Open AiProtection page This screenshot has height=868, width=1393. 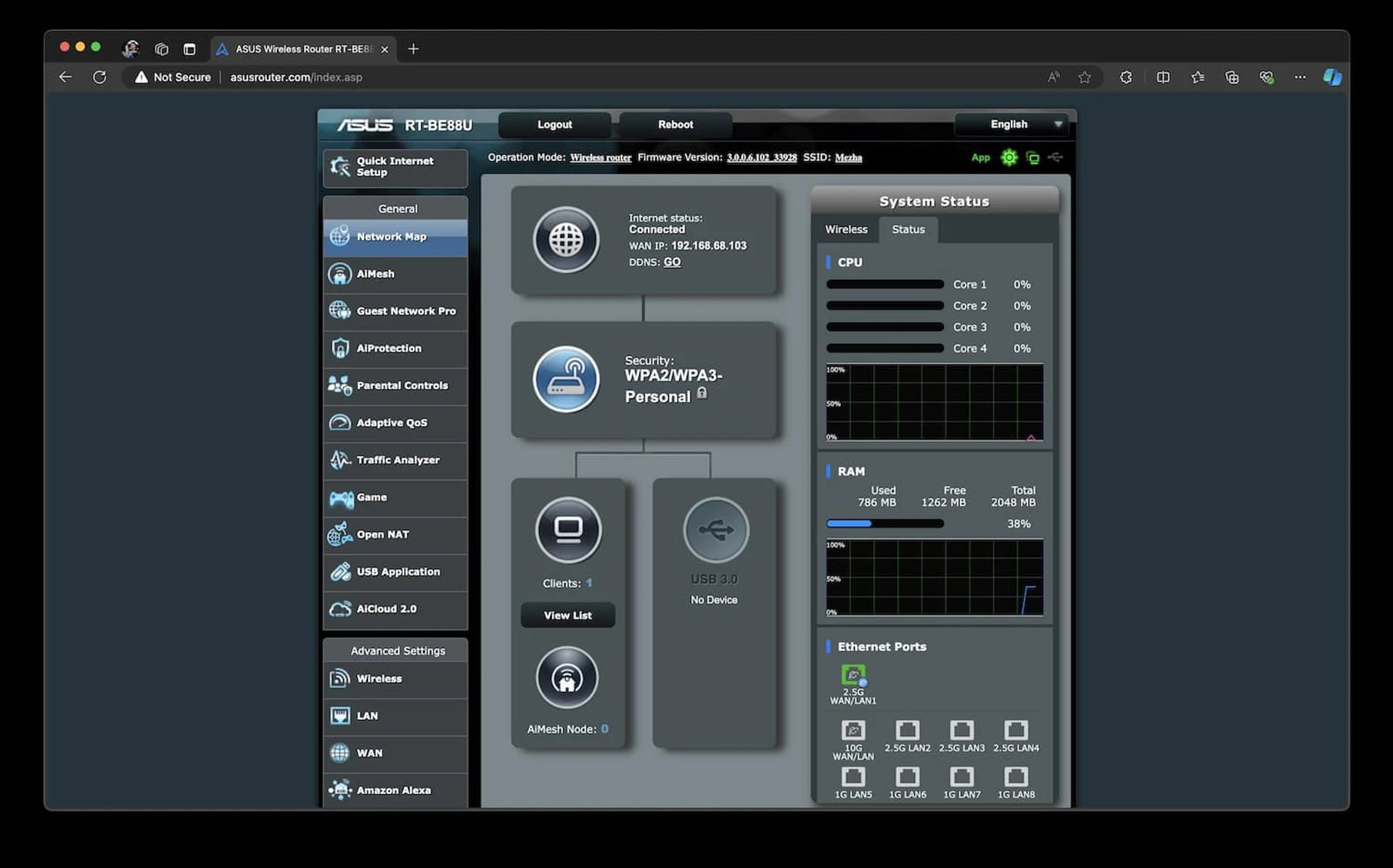(x=395, y=349)
